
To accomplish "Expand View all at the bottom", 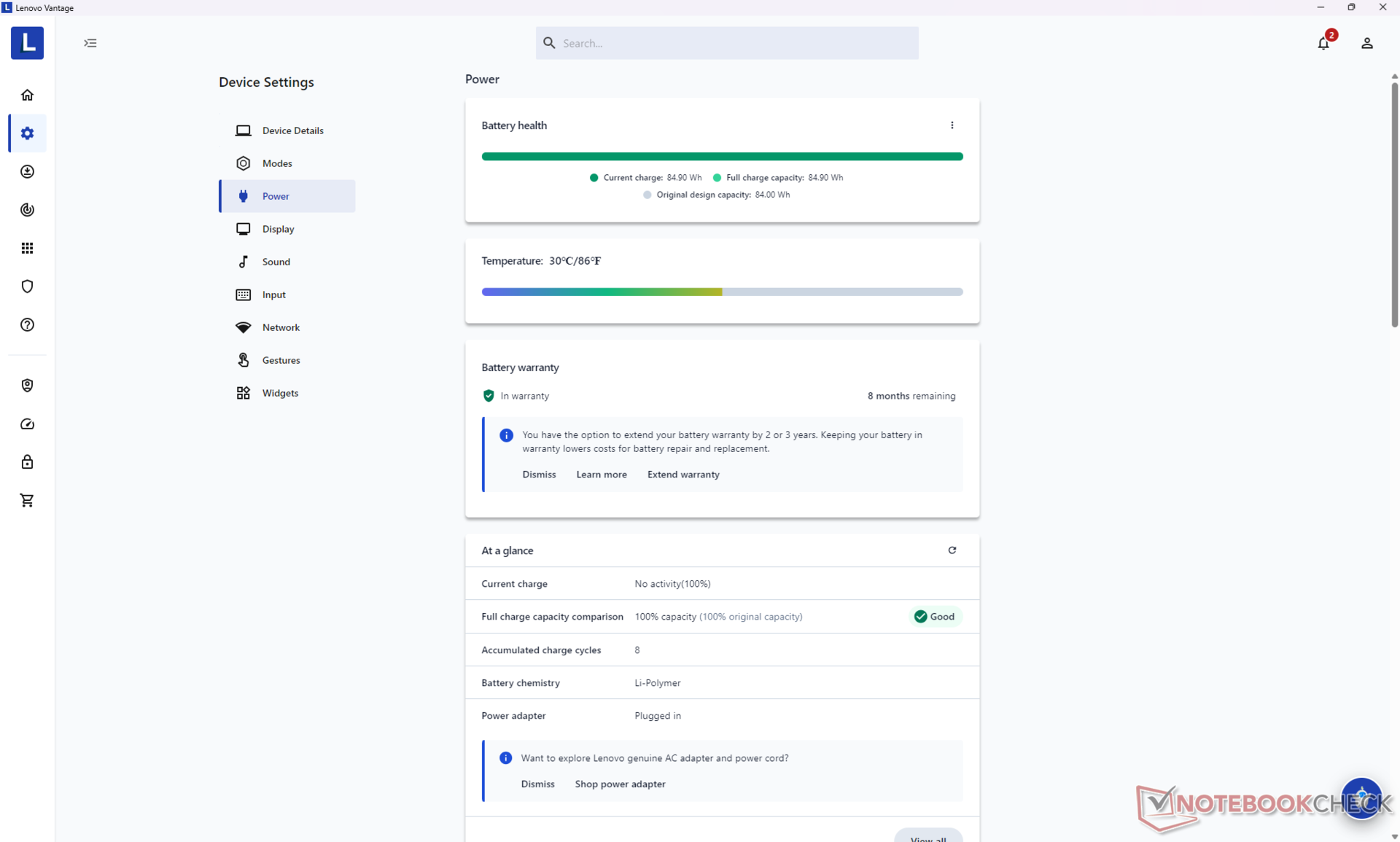I will coord(927,837).
